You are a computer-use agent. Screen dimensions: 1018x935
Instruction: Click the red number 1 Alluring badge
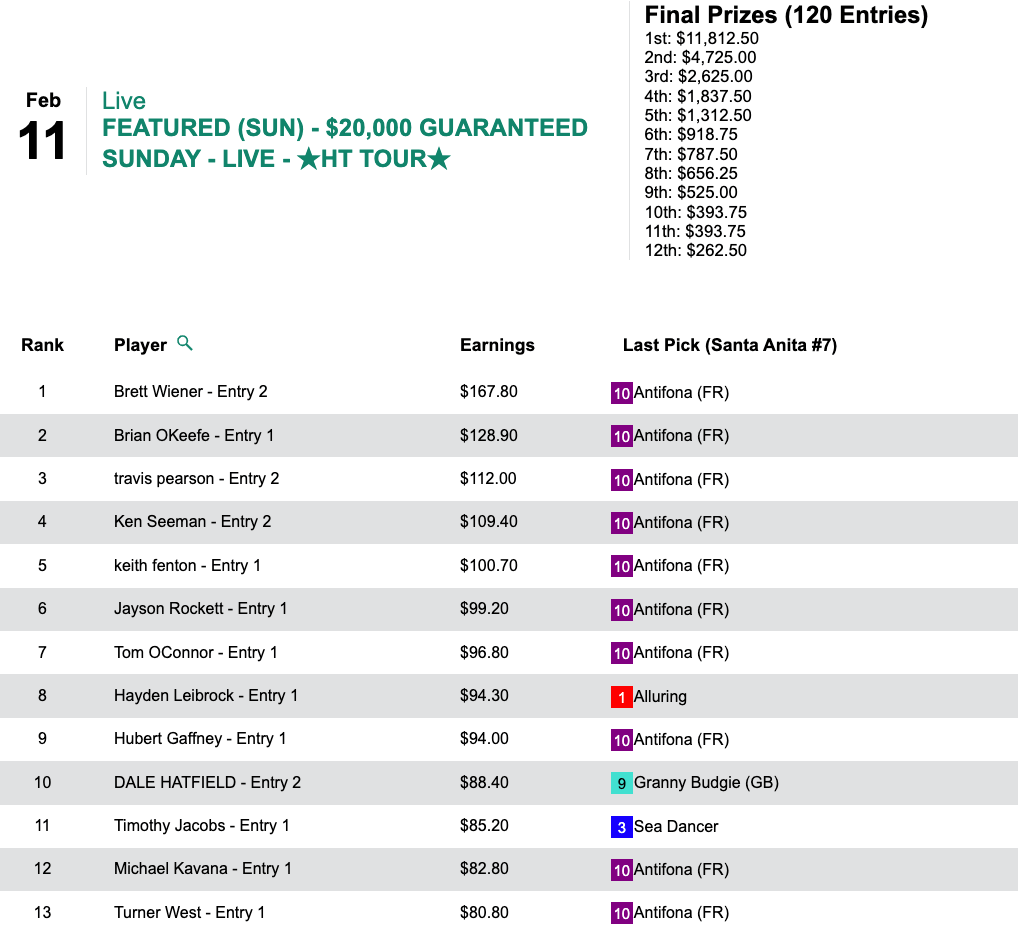pos(621,697)
